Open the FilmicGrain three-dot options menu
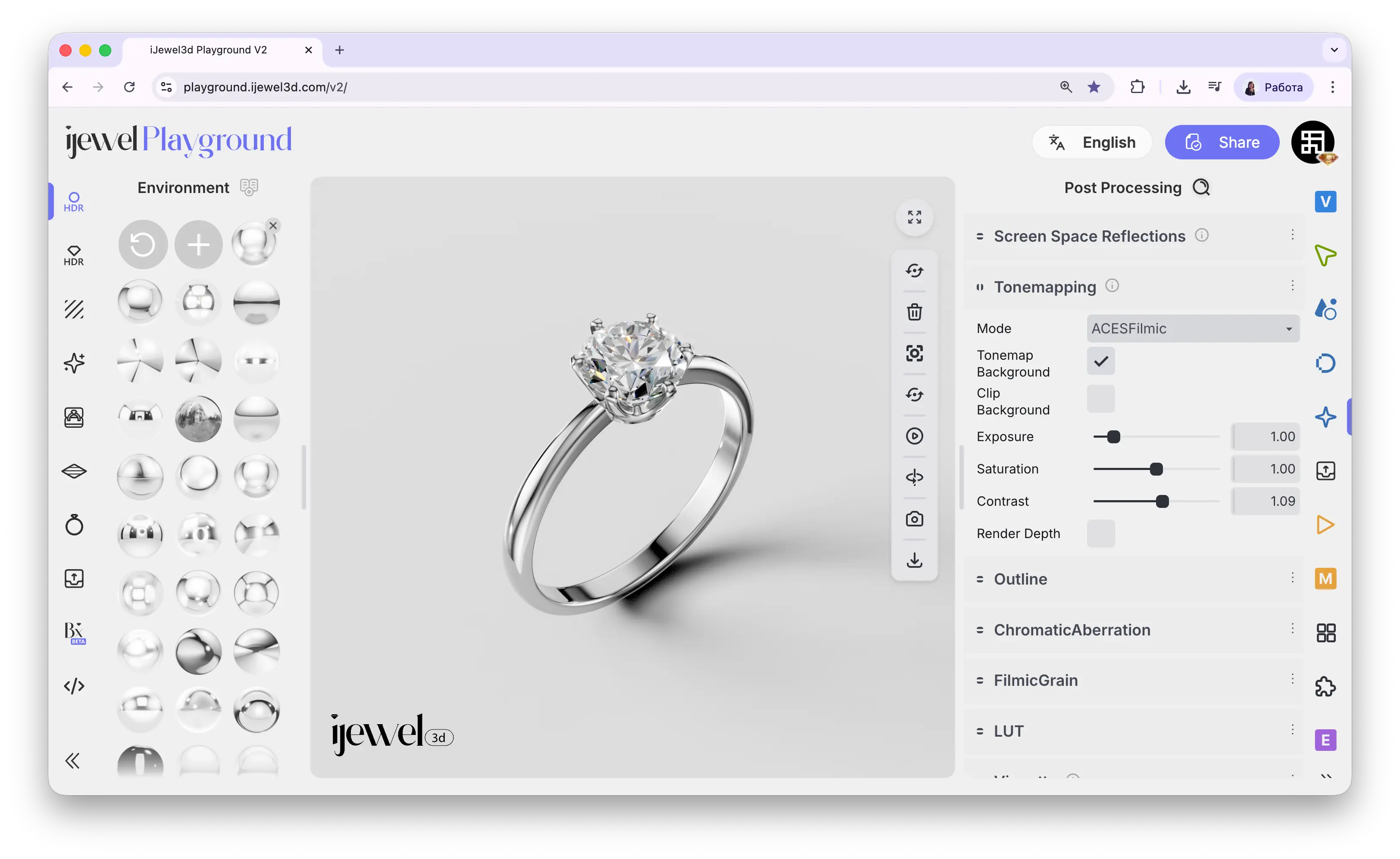This screenshot has height=859, width=1400. [x=1292, y=678]
